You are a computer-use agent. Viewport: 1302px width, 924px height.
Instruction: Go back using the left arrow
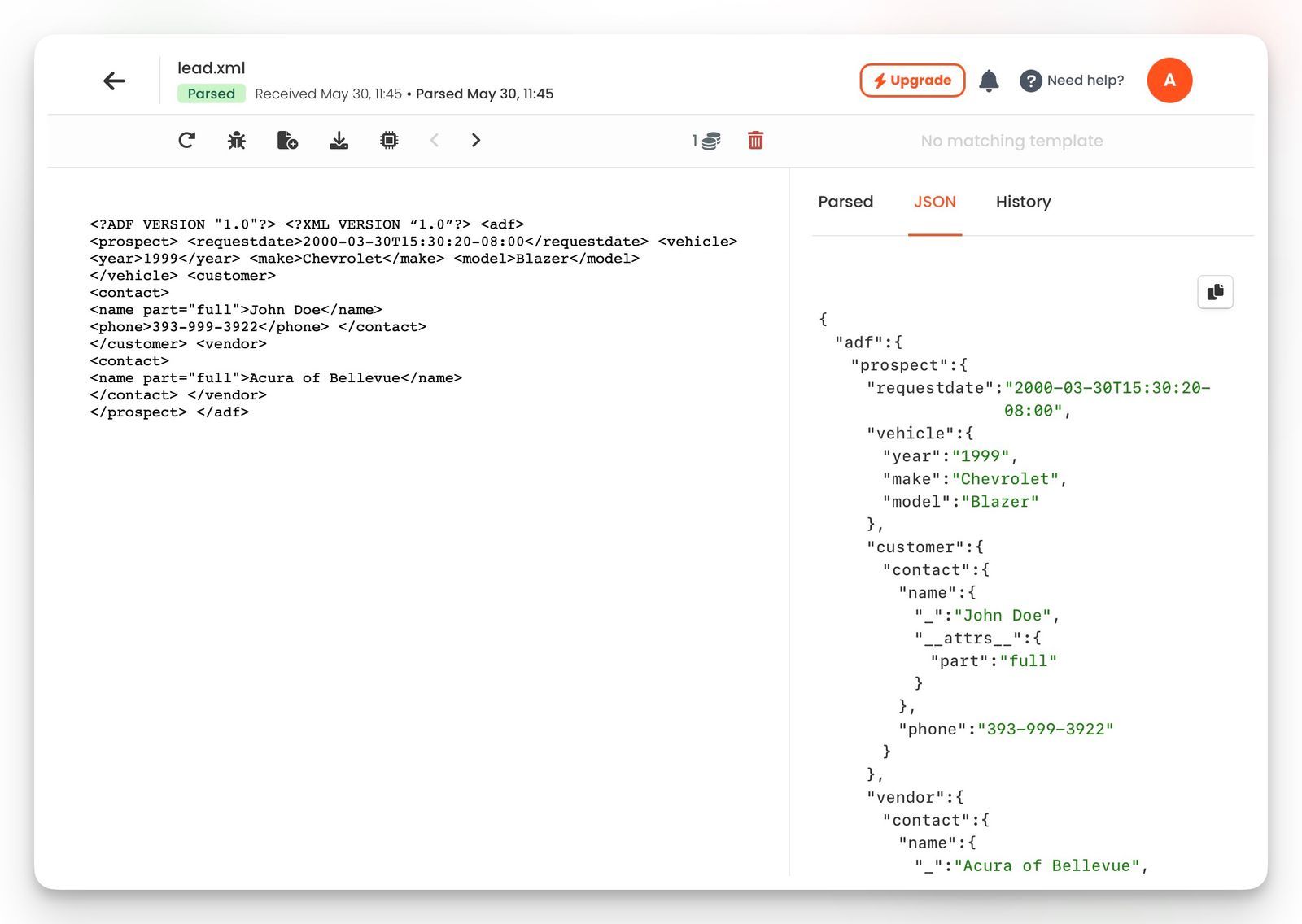(x=114, y=81)
